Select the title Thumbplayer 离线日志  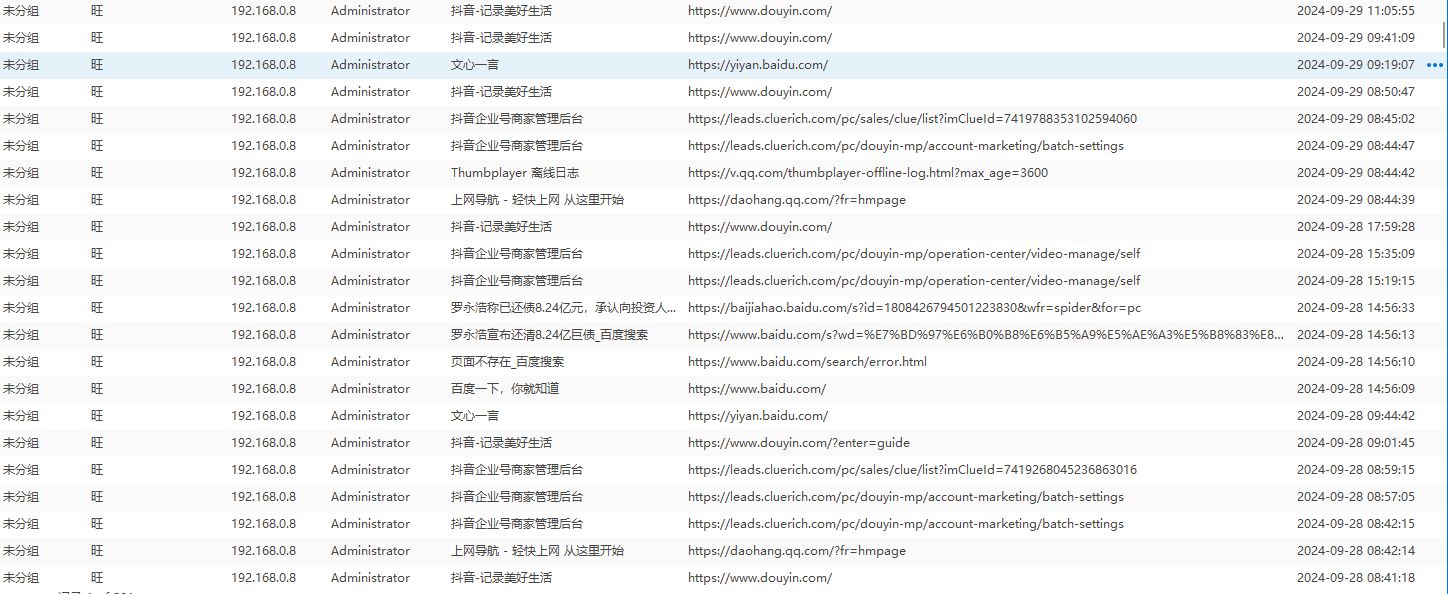(x=514, y=173)
